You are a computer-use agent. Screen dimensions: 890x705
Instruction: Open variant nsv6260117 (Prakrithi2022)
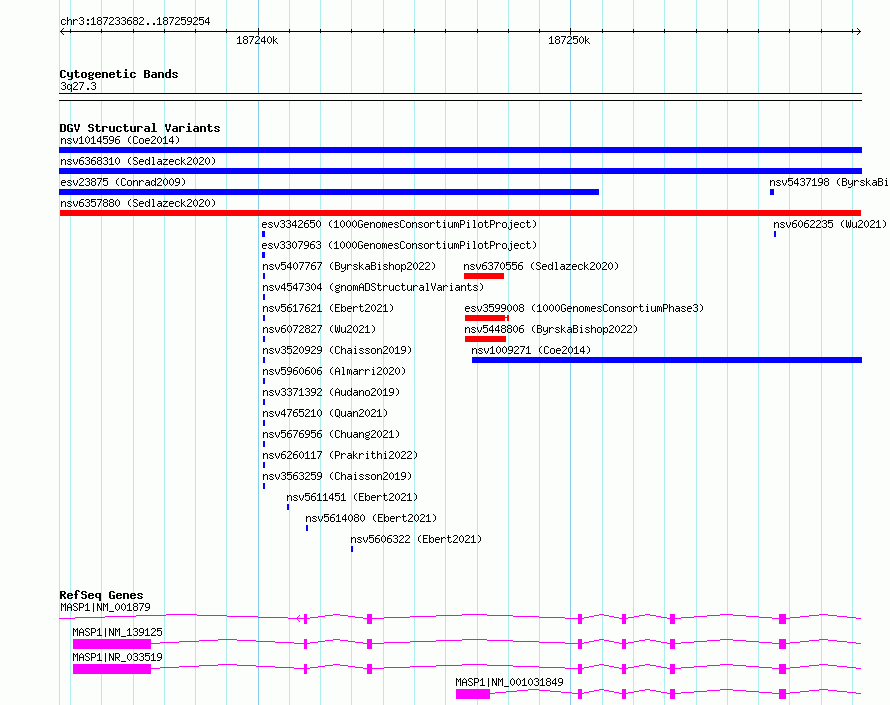(x=340, y=455)
